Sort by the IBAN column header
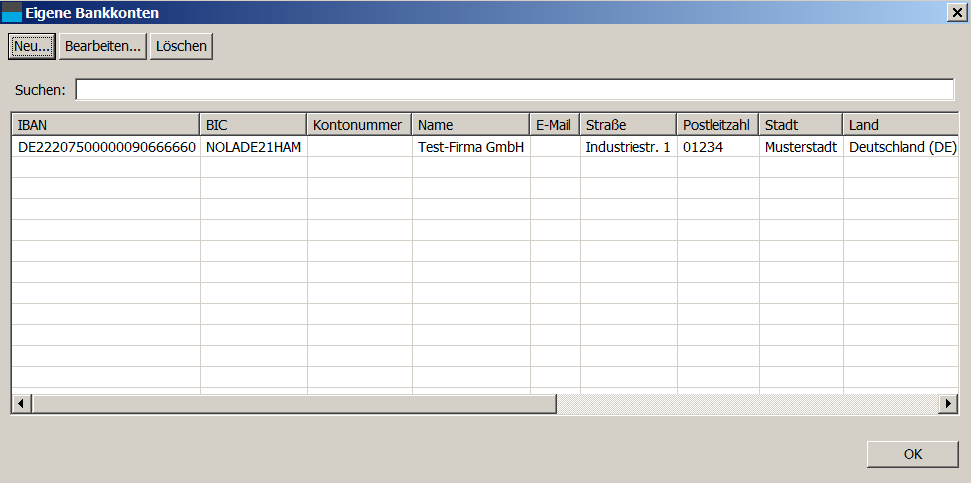The width and height of the screenshot is (971, 483). point(106,124)
